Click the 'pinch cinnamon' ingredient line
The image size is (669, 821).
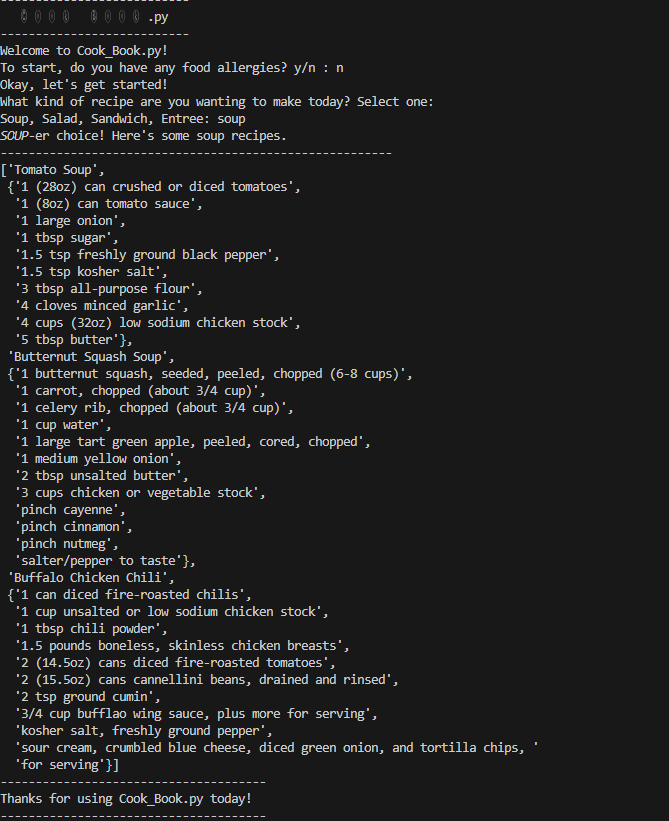tap(75, 526)
